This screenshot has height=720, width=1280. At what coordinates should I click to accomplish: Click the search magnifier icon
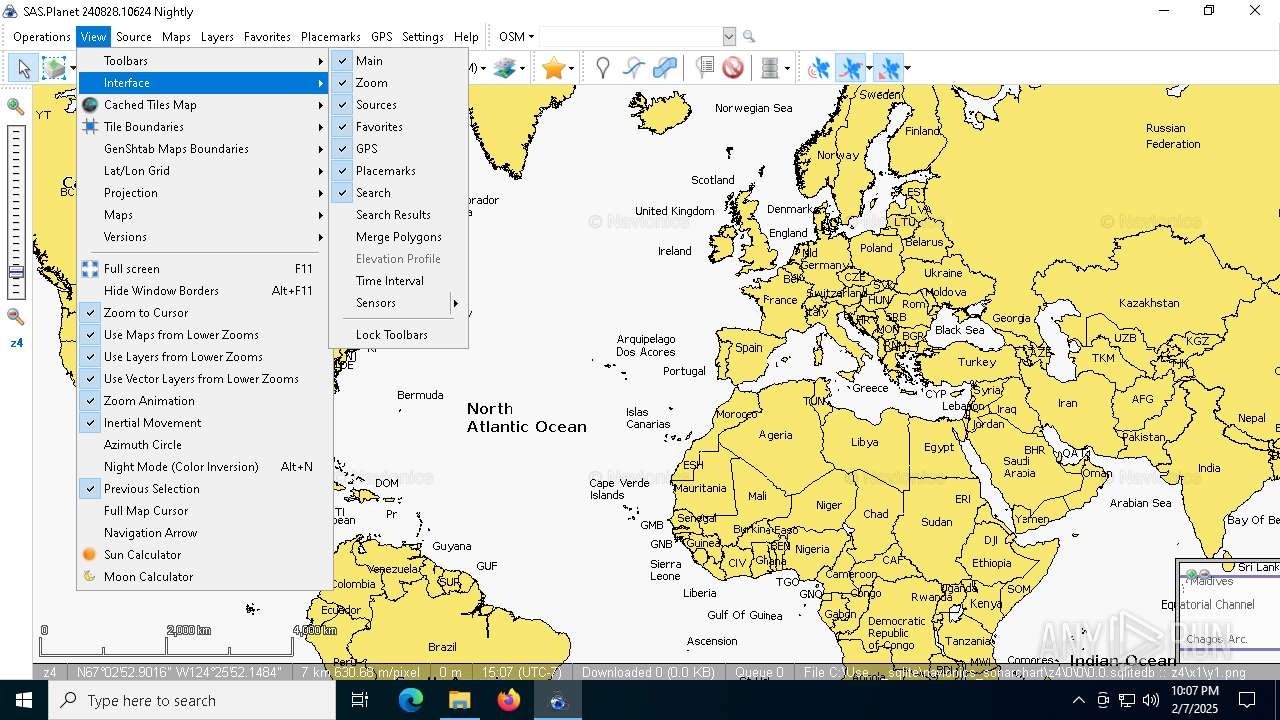click(749, 37)
